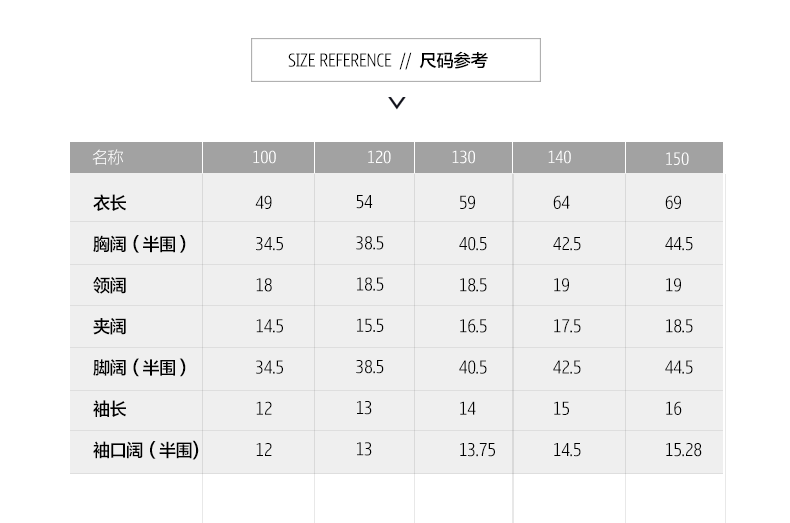790x523 pixels.
Task: Select the 49 衣长 value for size 100
Action: (263, 203)
